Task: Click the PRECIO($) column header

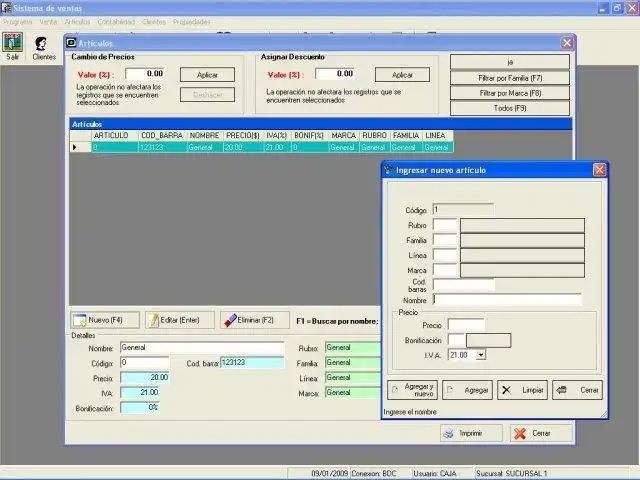Action: tap(241, 135)
